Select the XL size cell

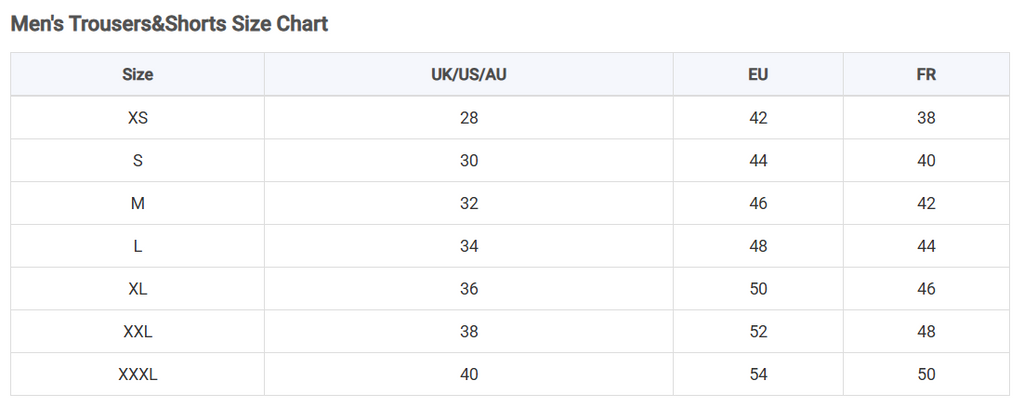(138, 289)
